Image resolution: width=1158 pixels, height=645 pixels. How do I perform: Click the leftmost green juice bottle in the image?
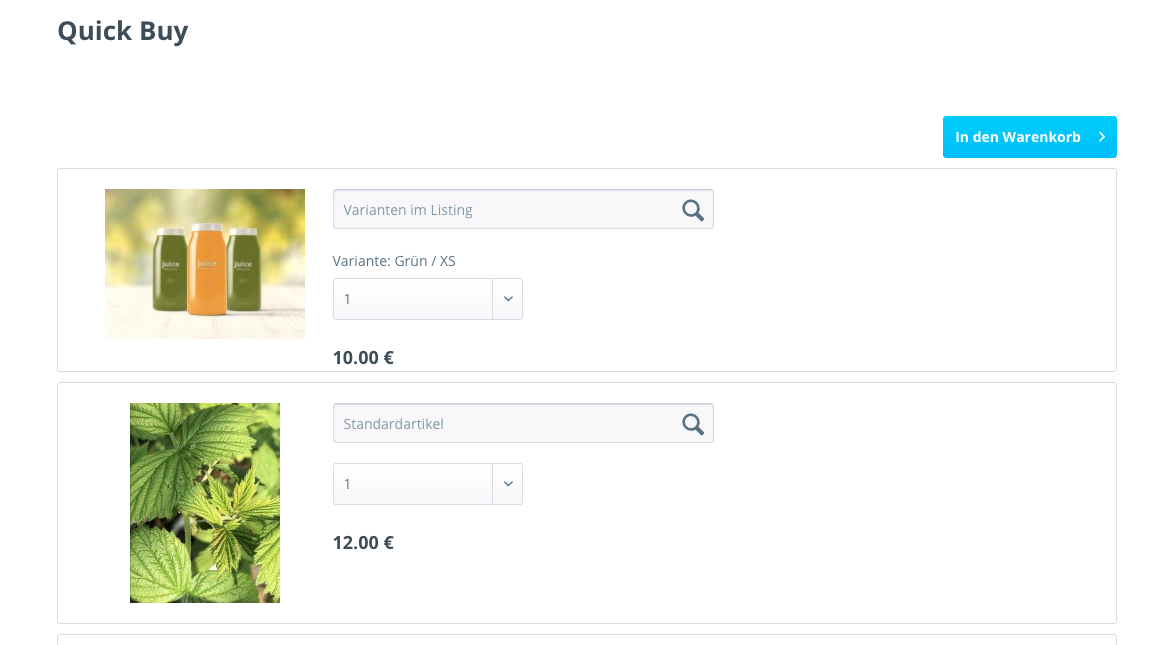[168, 270]
